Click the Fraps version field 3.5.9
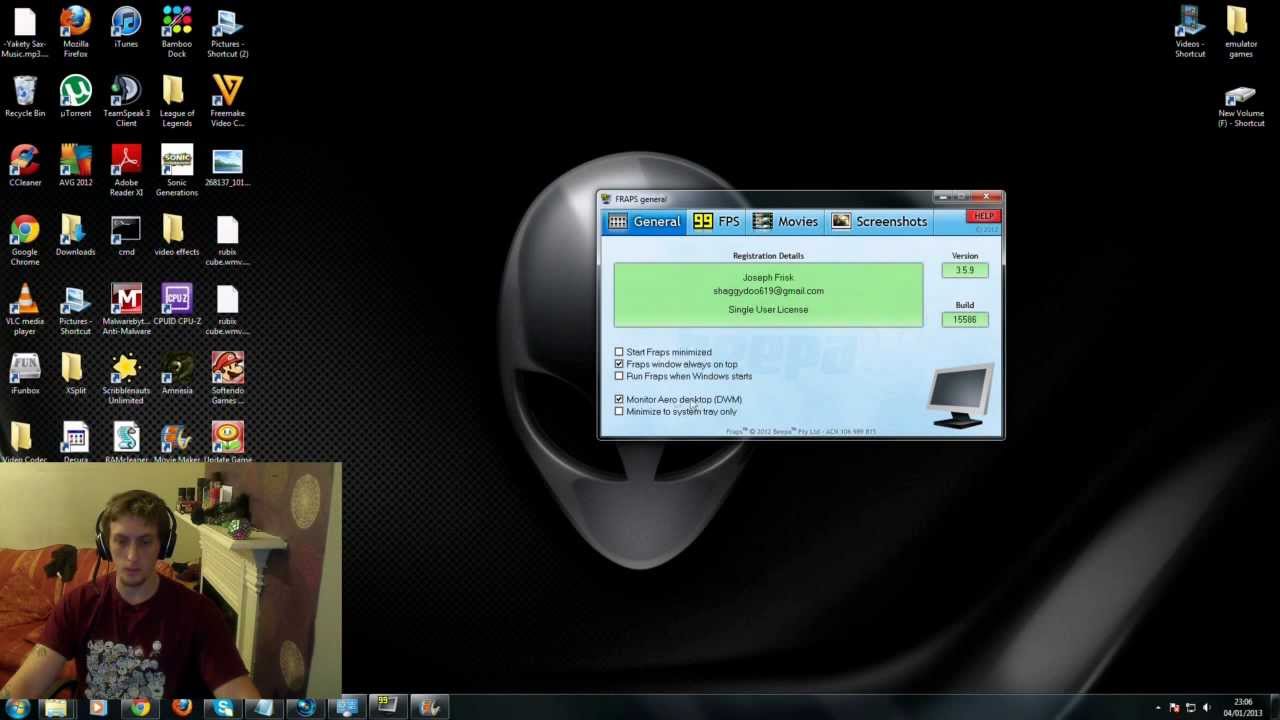Screen dimensions: 1280x720 pos(964,270)
